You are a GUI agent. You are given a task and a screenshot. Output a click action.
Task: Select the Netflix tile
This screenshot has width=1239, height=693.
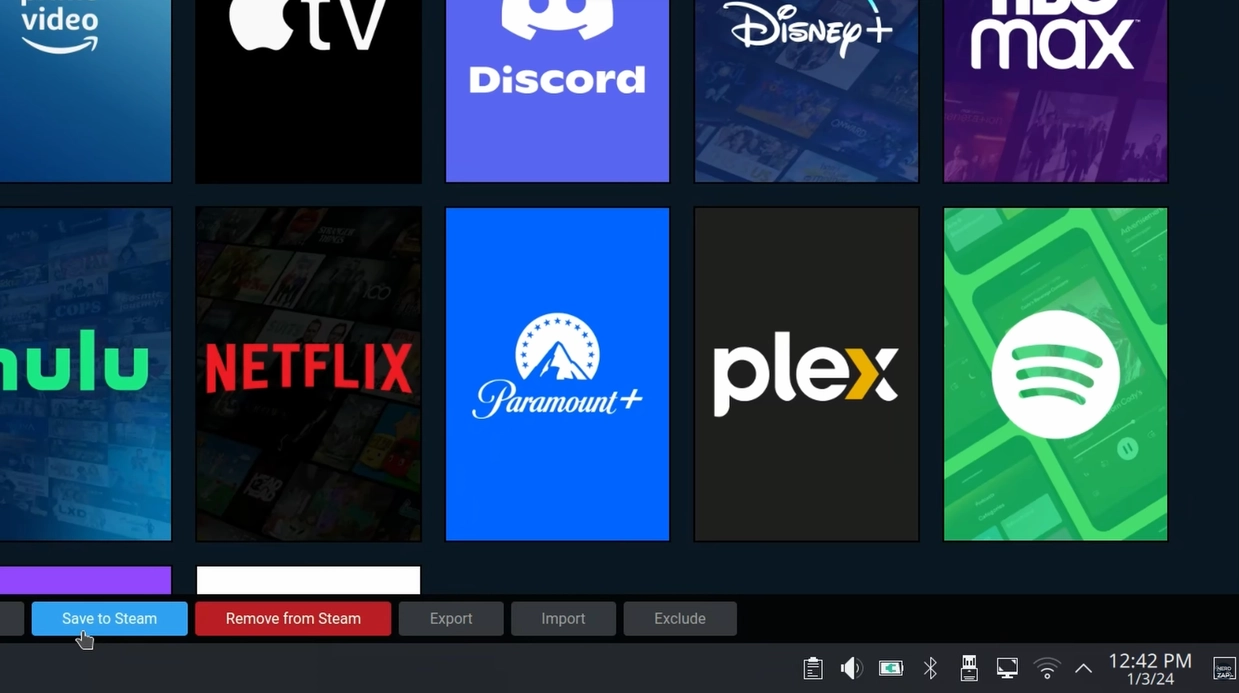click(x=308, y=374)
